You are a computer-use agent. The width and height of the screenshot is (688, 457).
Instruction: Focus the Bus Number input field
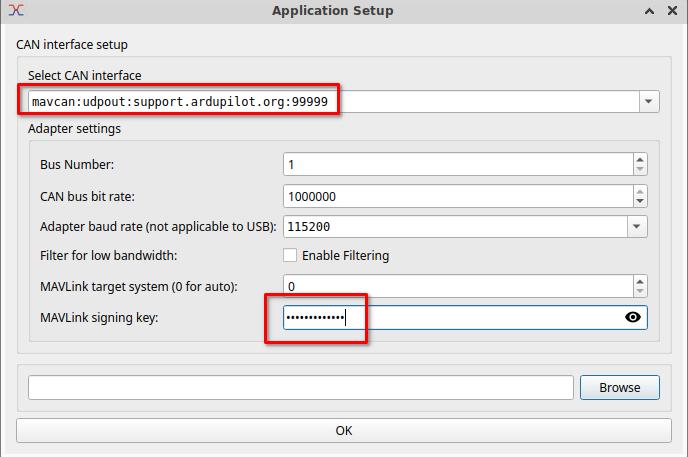tap(457, 164)
